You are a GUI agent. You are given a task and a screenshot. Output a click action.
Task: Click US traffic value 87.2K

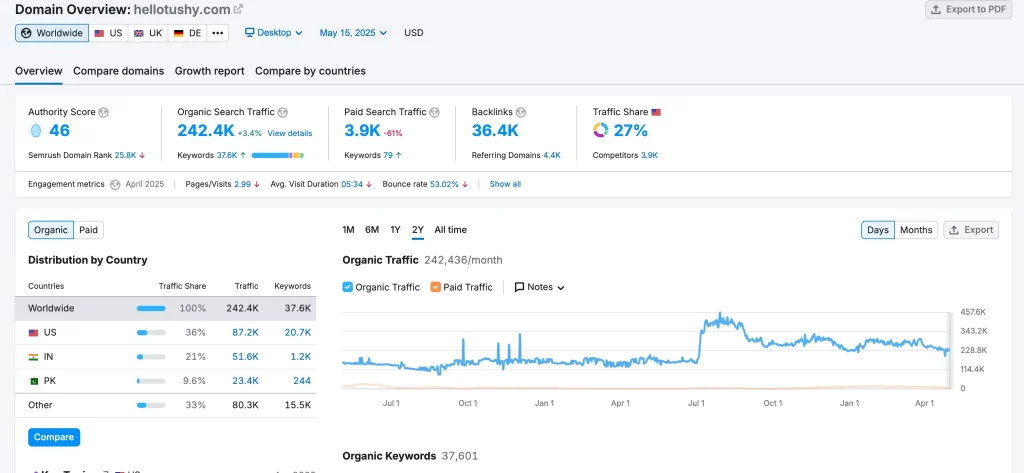tap(245, 333)
